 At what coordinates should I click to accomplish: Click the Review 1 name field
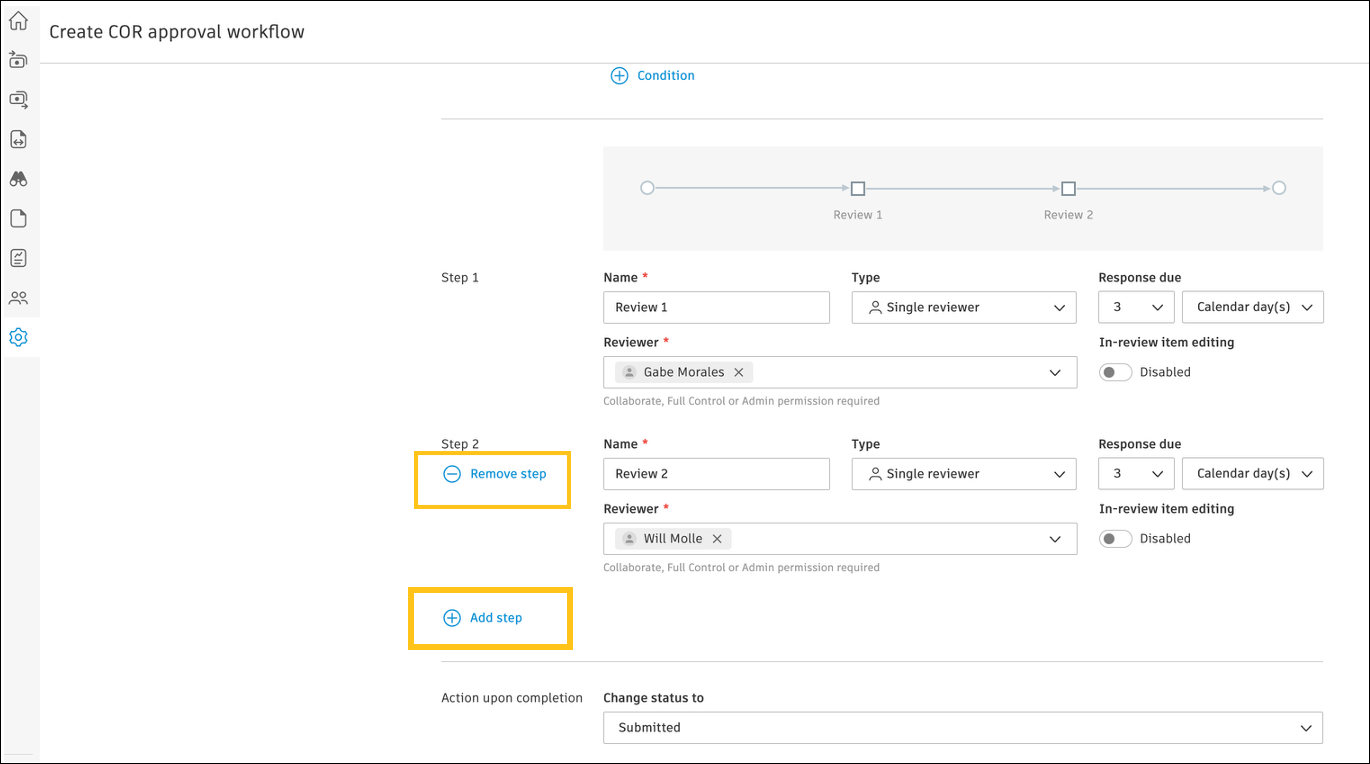coord(716,308)
